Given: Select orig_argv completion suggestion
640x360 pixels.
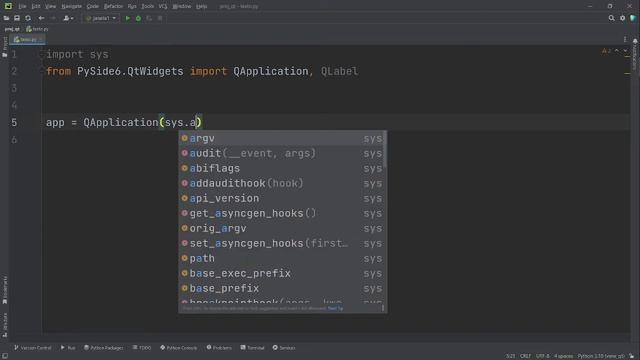Looking at the screenshot, I should click(x=282, y=229).
